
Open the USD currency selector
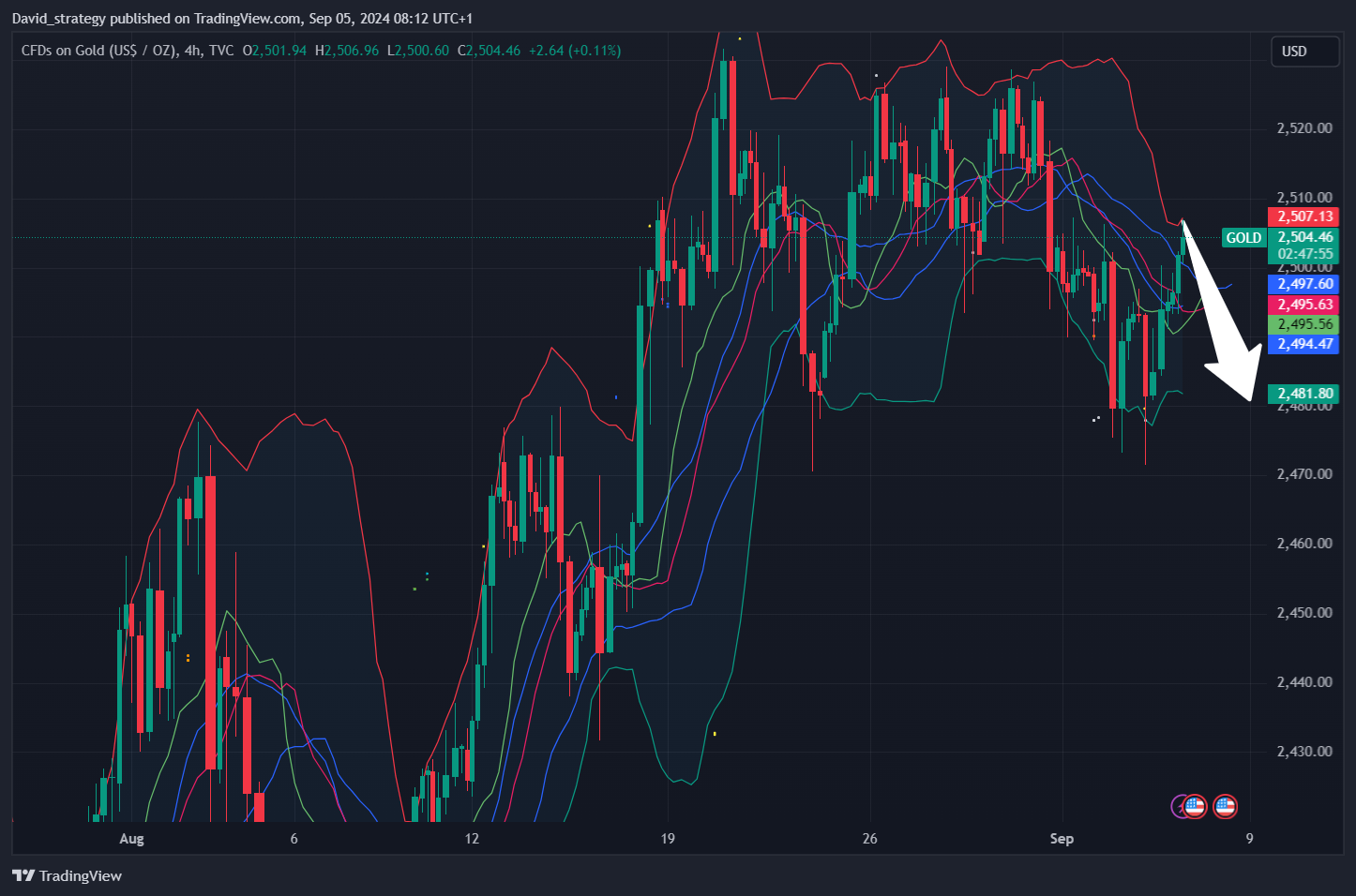point(1303,52)
